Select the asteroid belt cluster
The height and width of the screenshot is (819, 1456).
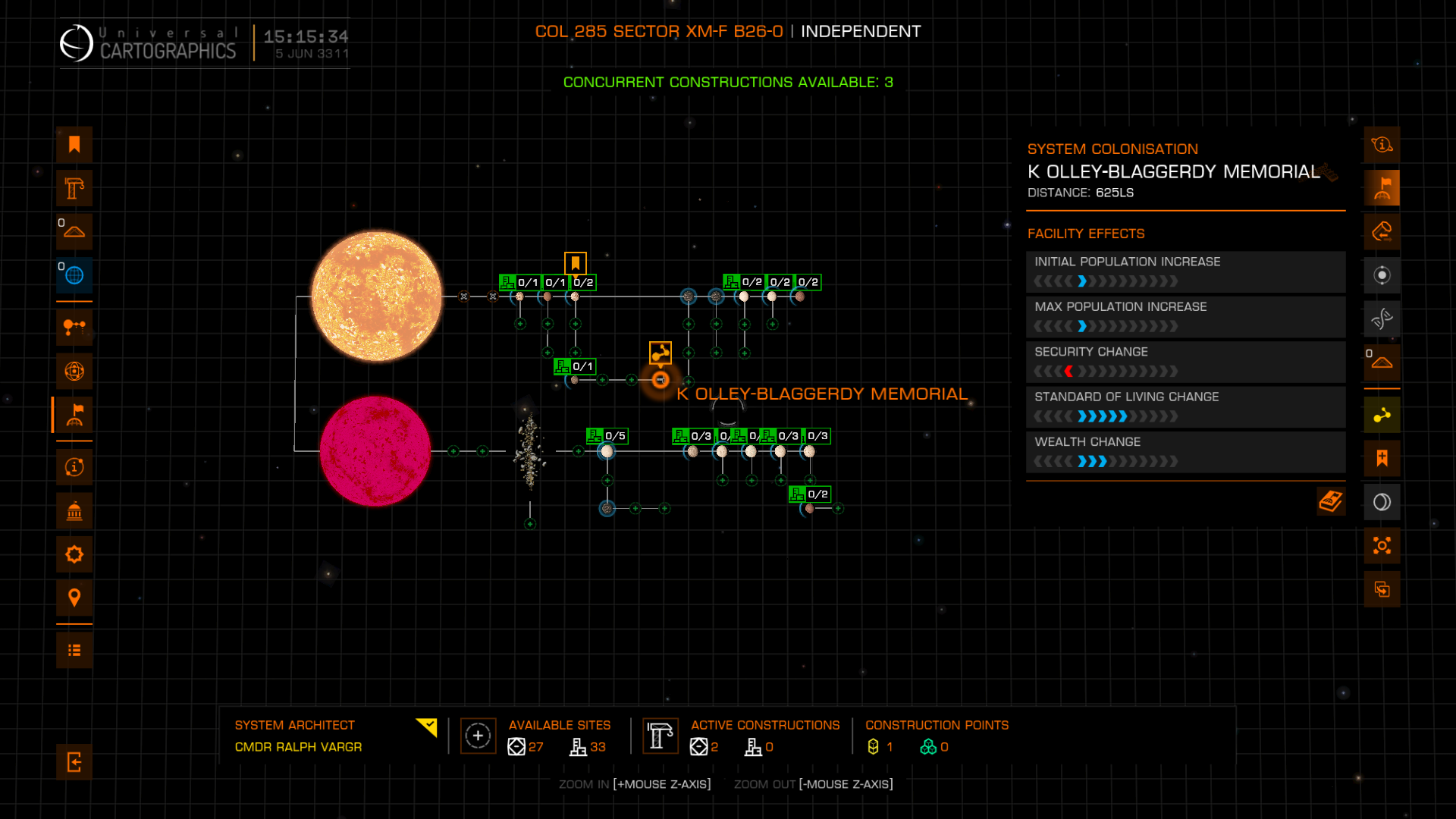530,451
